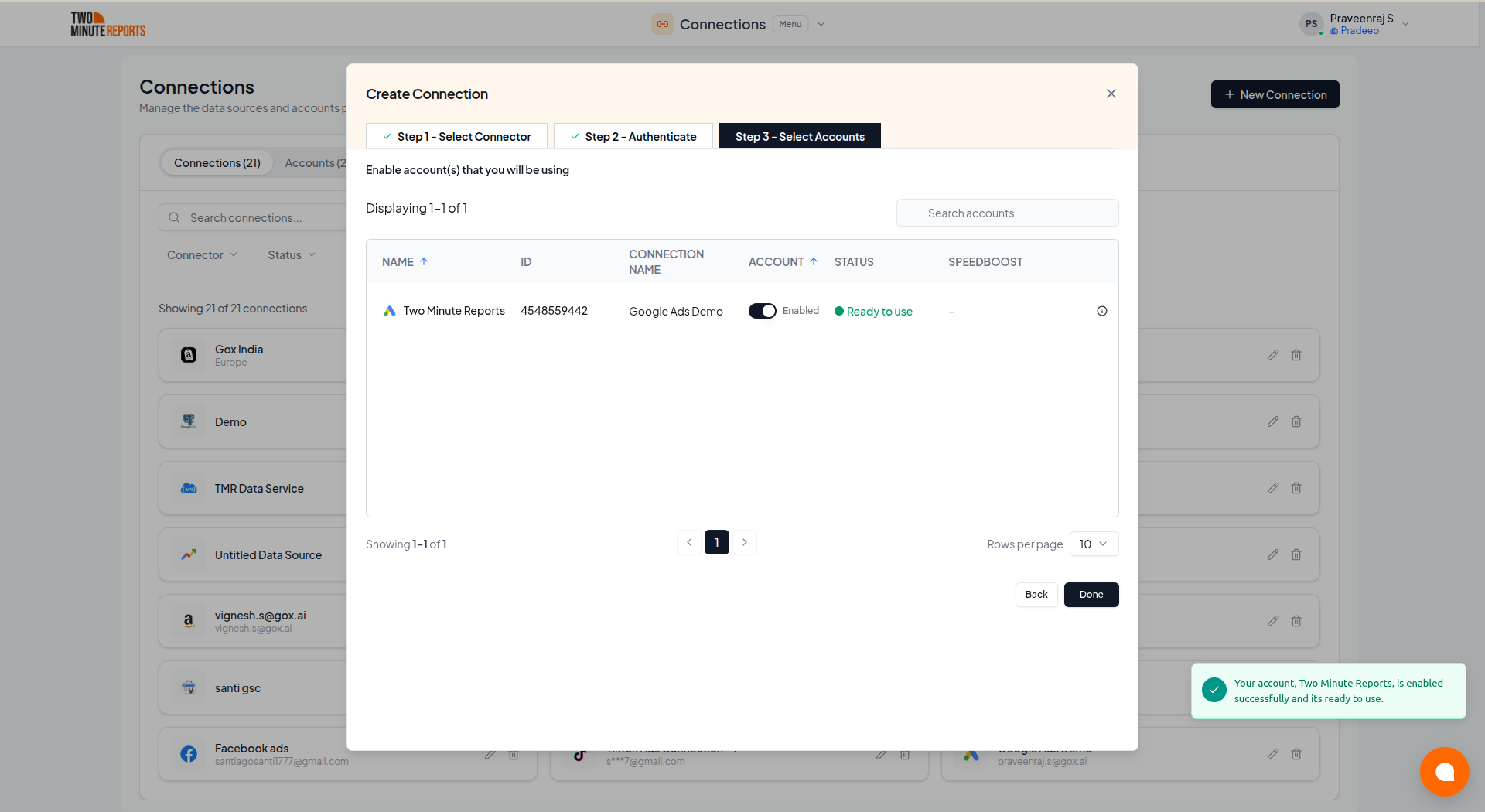The image size is (1485, 812).
Task: Click edit pencil for Gox India connection
Action: pyautogui.click(x=1272, y=355)
